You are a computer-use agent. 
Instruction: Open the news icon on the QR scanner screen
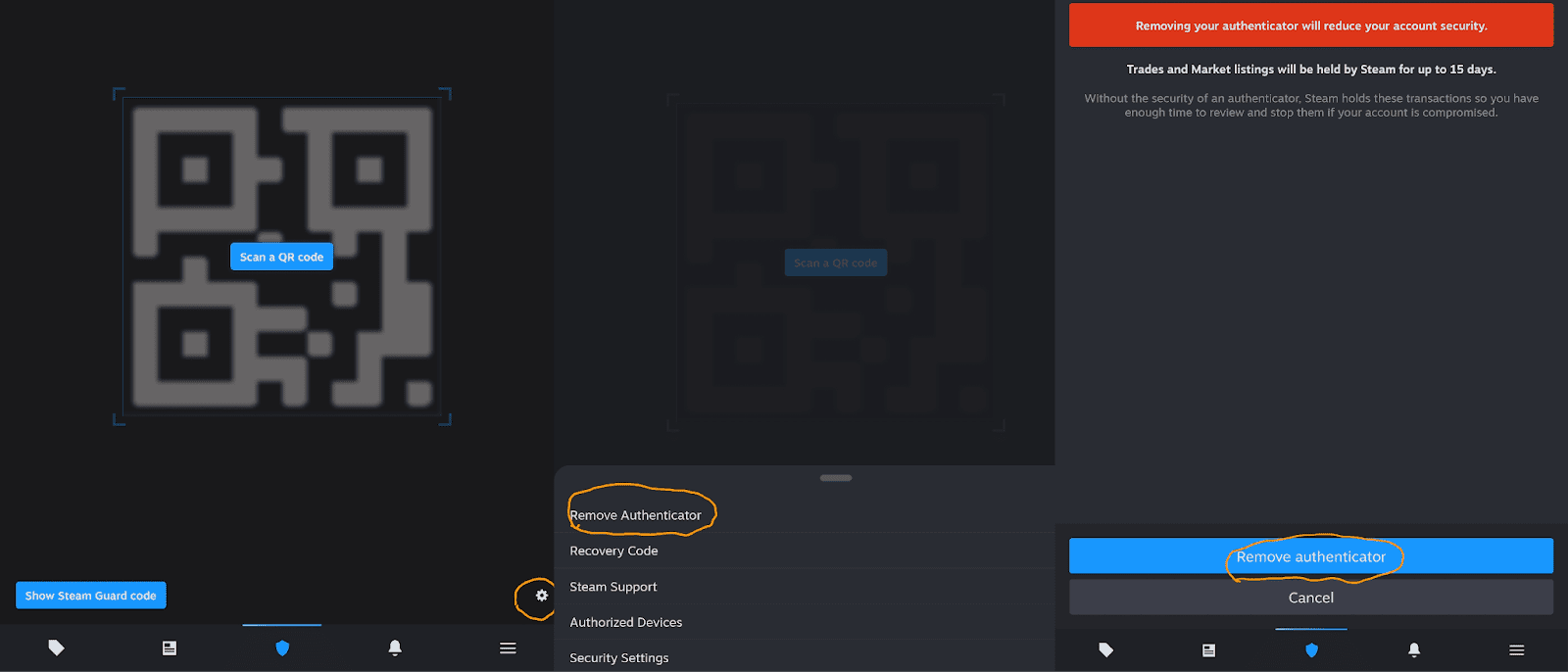click(x=170, y=648)
